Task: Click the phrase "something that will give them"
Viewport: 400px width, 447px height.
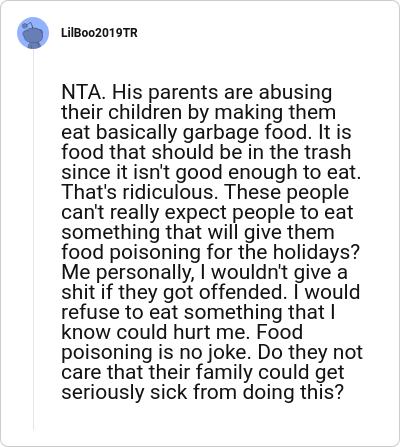Action: [198, 233]
